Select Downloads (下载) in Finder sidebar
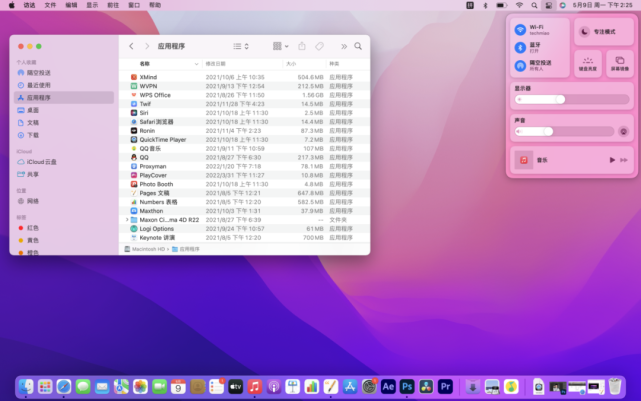 tap(33, 135)
